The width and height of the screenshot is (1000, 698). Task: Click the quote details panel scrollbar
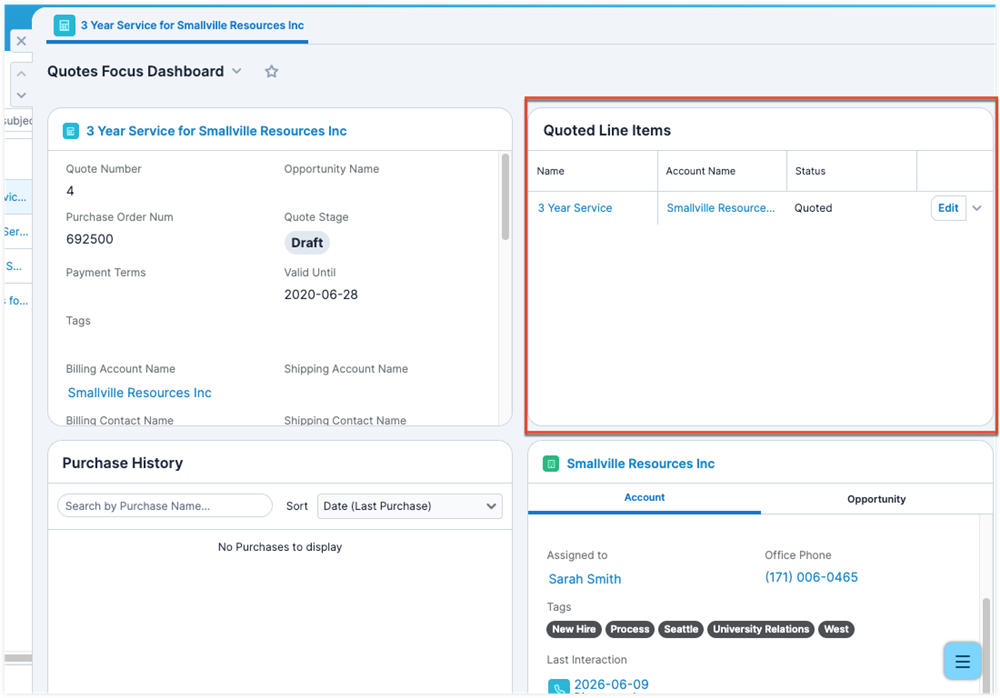coord(505,198)
